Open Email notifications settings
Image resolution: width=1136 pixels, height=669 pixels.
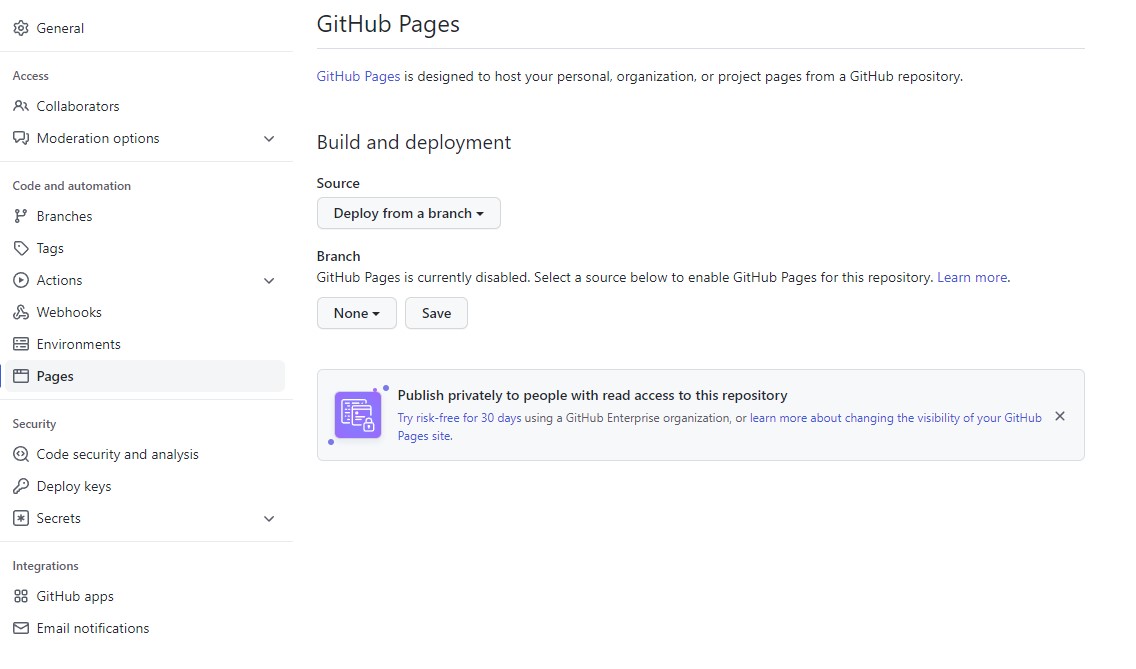coord(145,628)
